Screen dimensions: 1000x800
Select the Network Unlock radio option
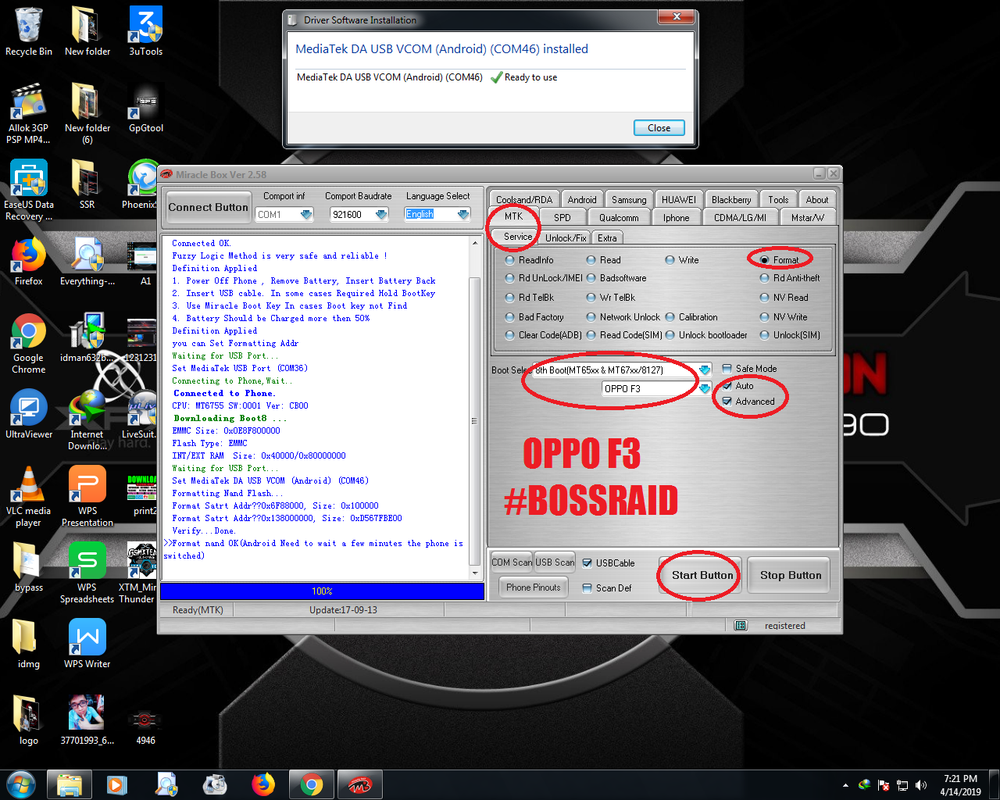pyautogui.click(x=623, y=317)
